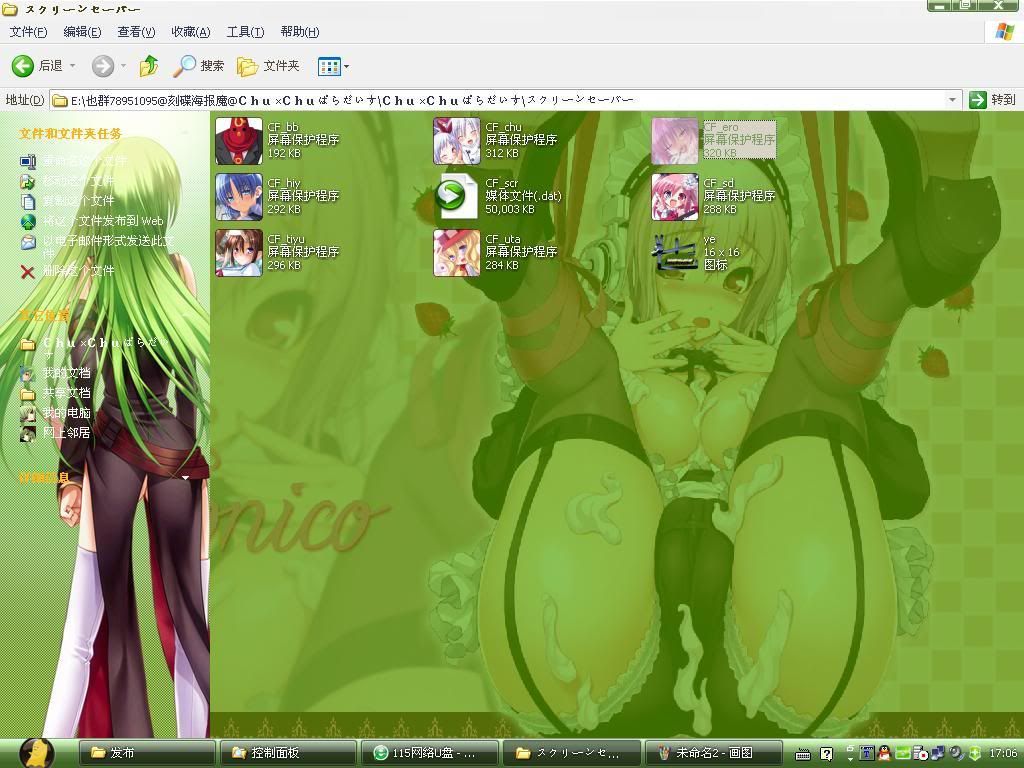Screen dimensions: 1024x768
Task: Click the 17:06 system clock
Action: point(1002,753)
